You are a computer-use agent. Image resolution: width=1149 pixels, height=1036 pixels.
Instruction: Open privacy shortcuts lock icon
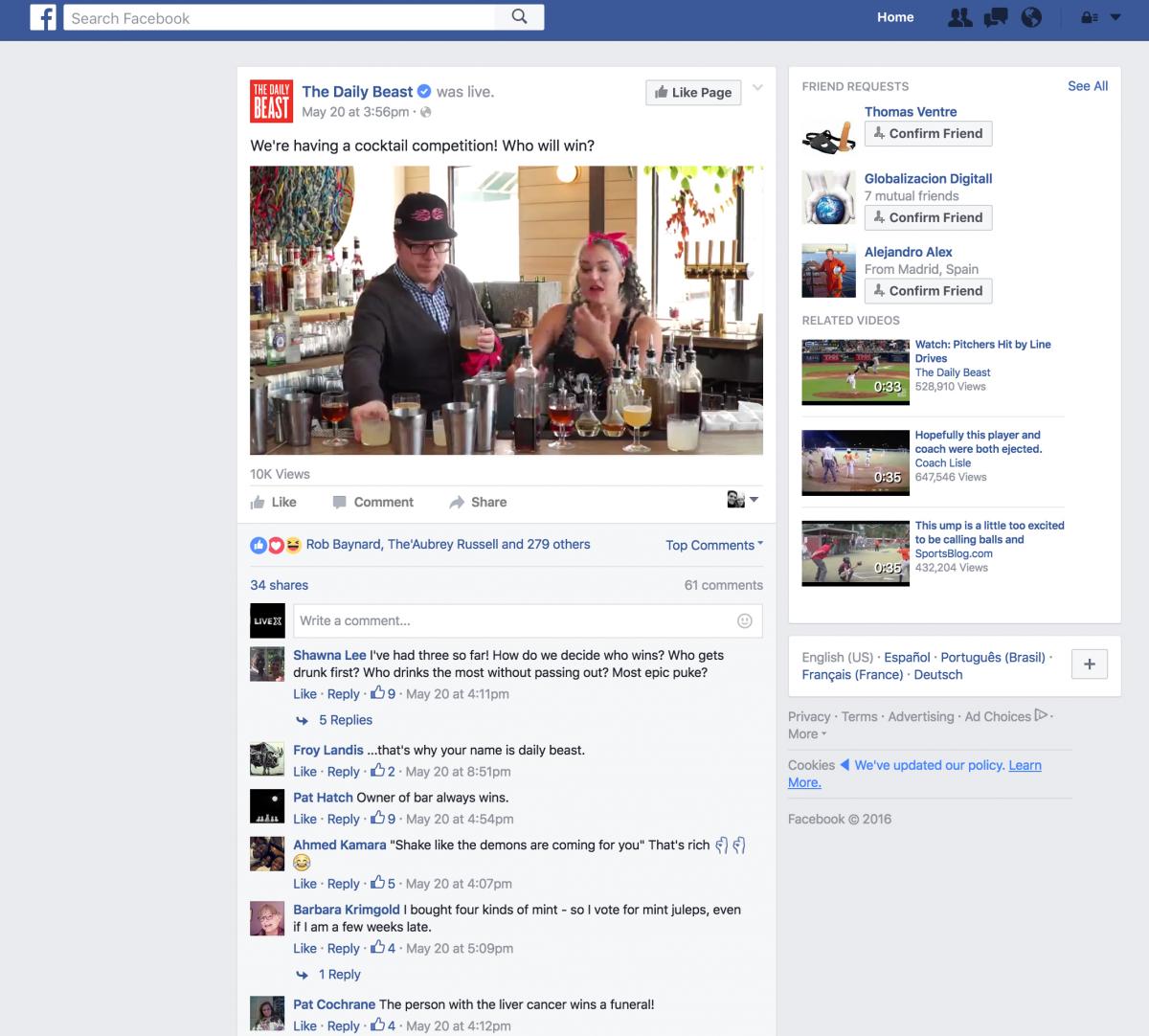click(x=1090, y=17)
